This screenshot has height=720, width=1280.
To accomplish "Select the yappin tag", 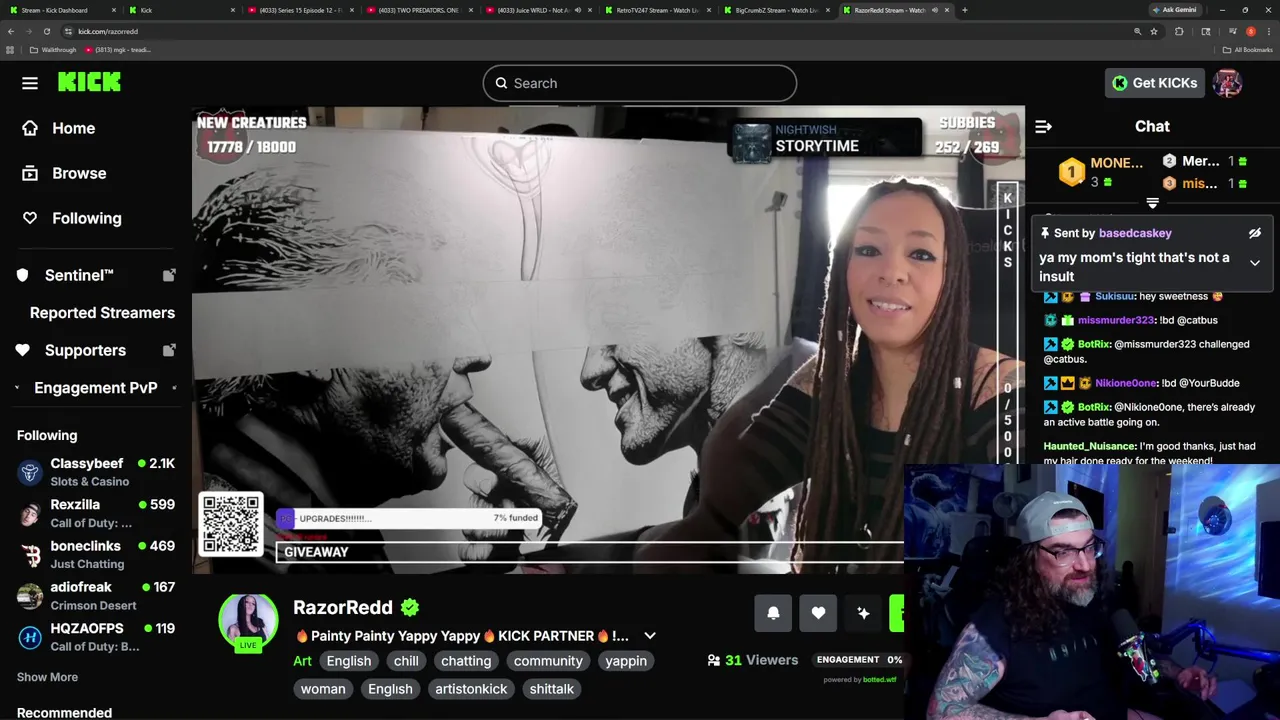I will (x=626, y=661).
